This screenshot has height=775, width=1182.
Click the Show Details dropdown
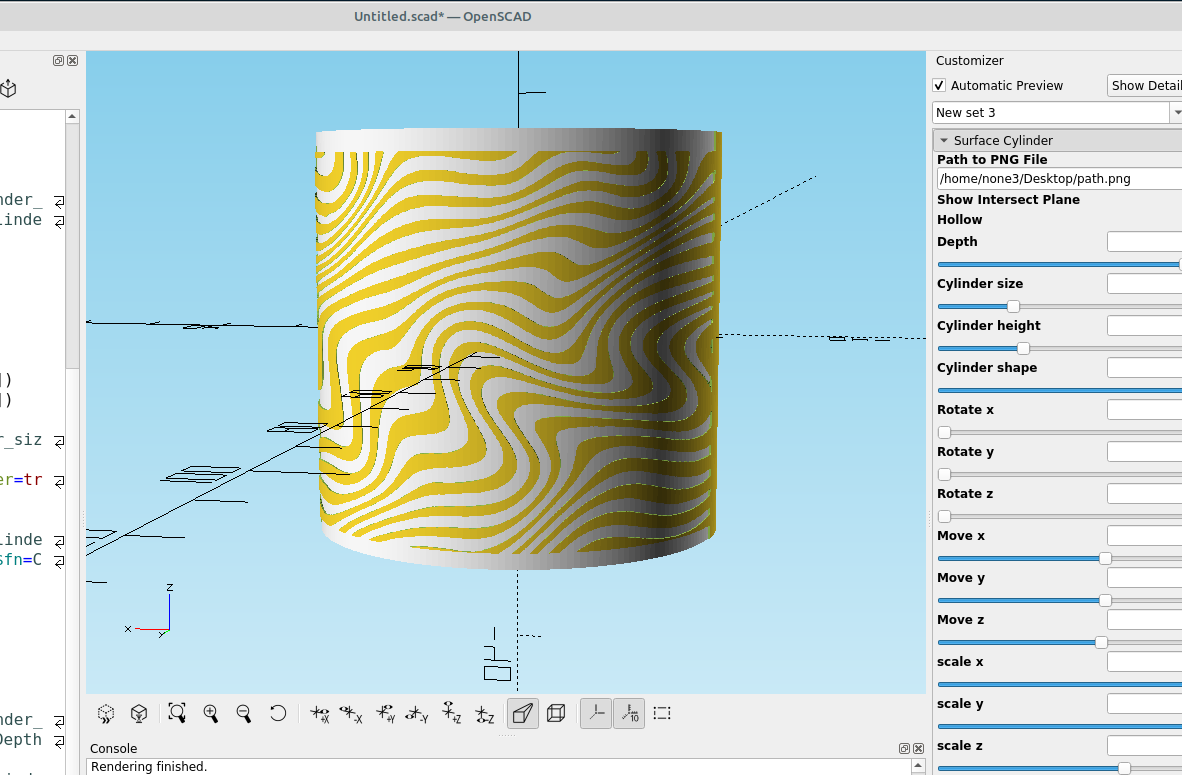pos(1145,85)
